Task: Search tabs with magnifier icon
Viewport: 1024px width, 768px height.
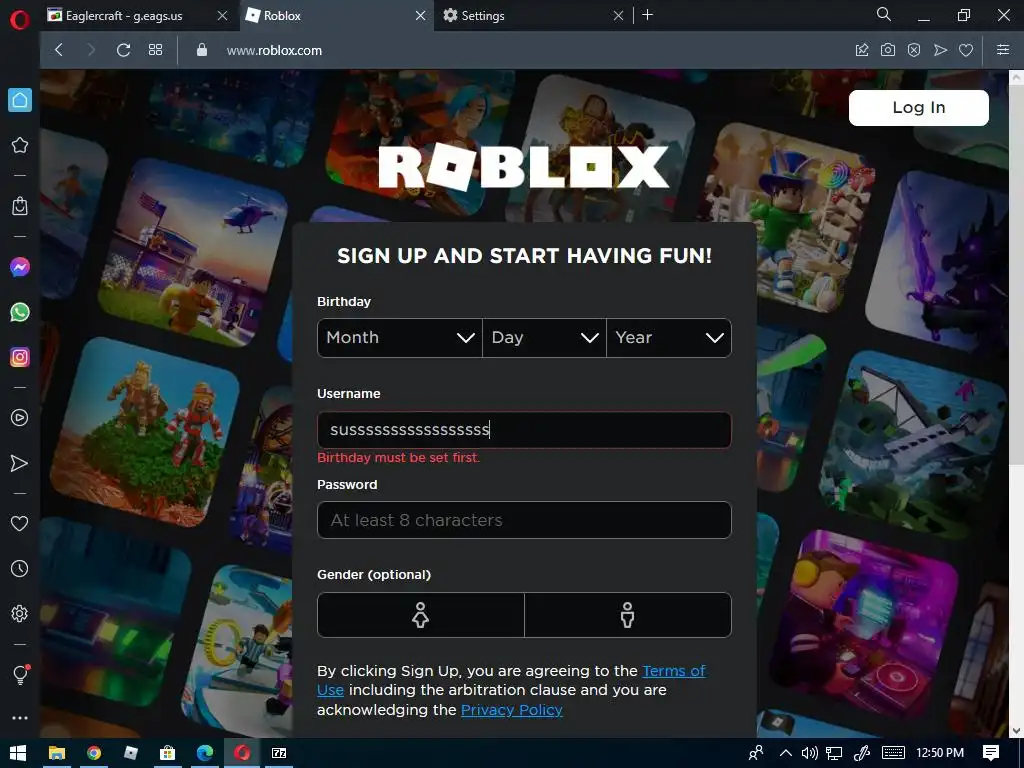Action: pos(884,14)
